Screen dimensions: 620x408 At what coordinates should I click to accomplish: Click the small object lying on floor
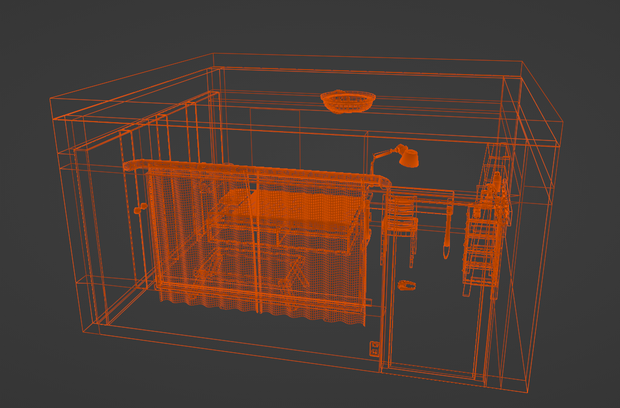[x=406, y=285]
